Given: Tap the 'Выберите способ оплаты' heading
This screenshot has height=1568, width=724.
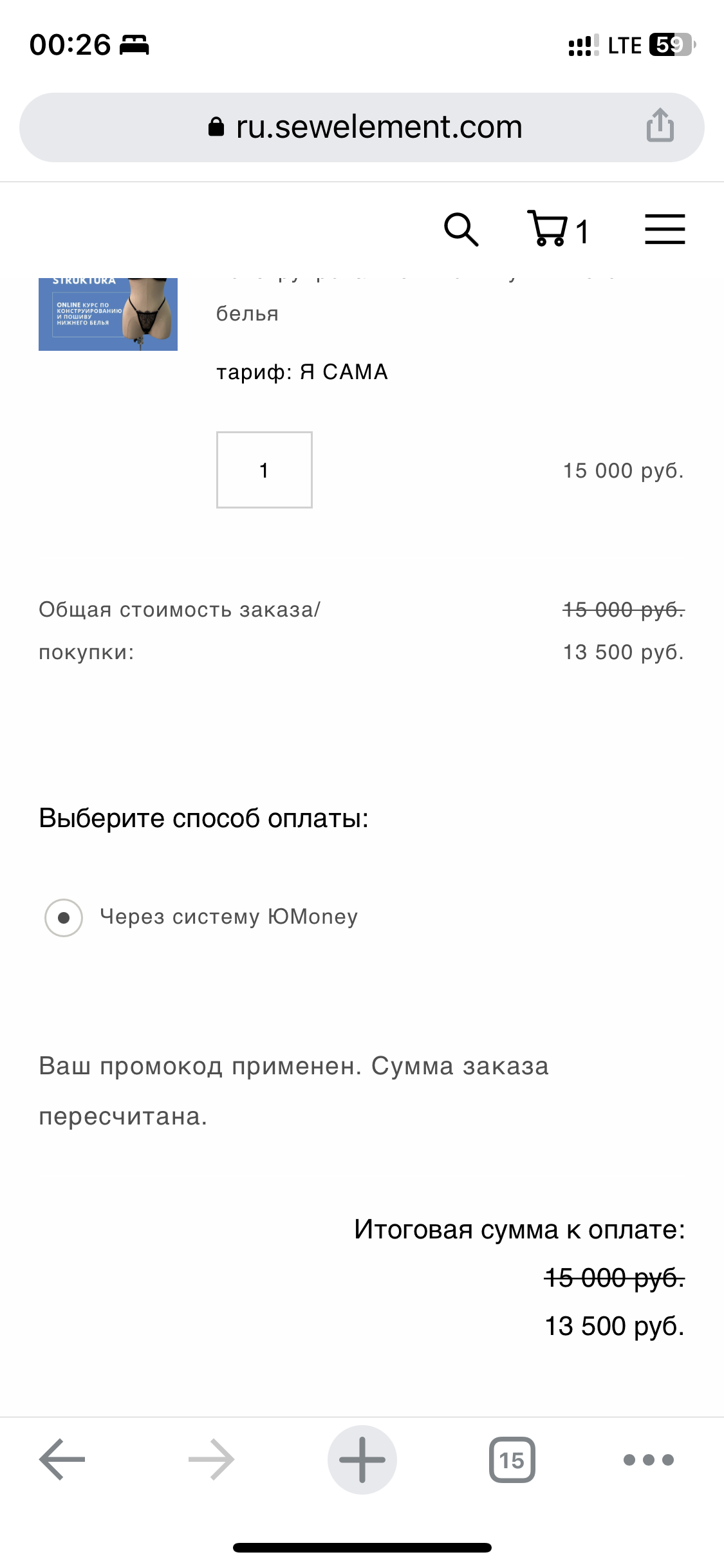Looking at the screenshot, I should coord(203,818).
